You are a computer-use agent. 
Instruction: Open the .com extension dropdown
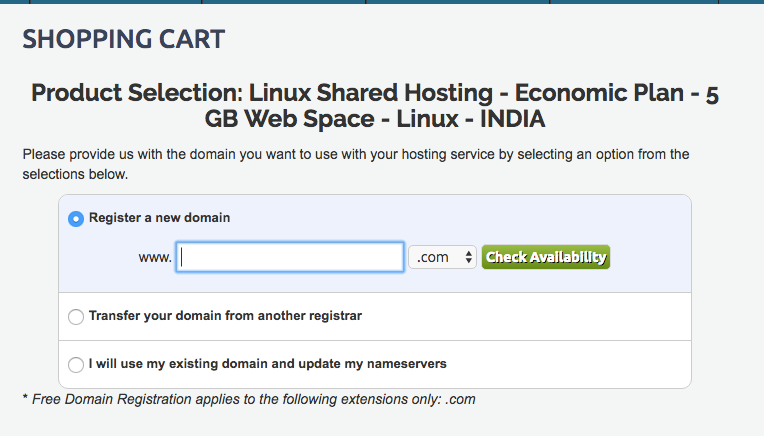(442, 257)
